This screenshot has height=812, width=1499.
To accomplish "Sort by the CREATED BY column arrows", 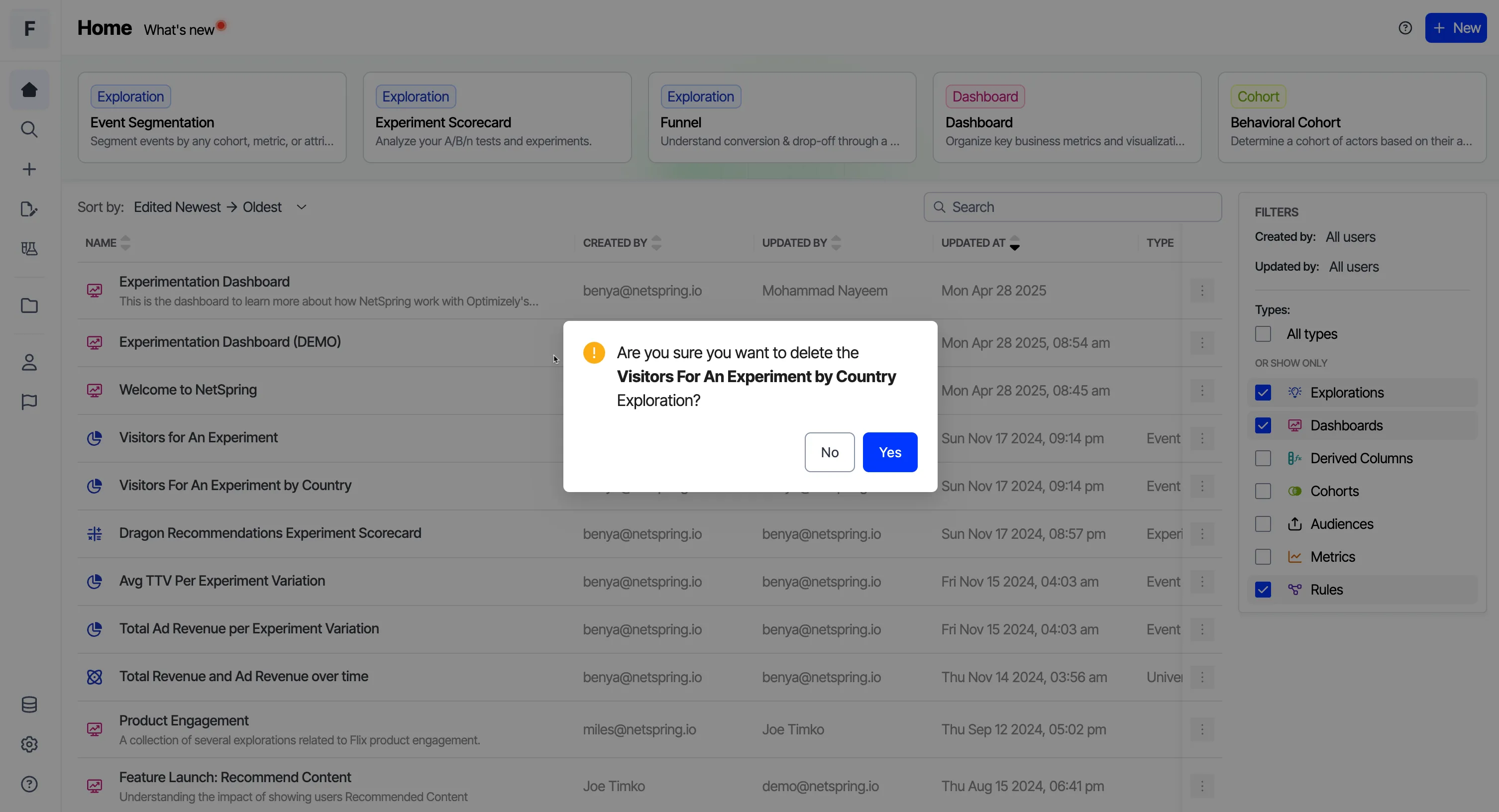I will (656, 242).
